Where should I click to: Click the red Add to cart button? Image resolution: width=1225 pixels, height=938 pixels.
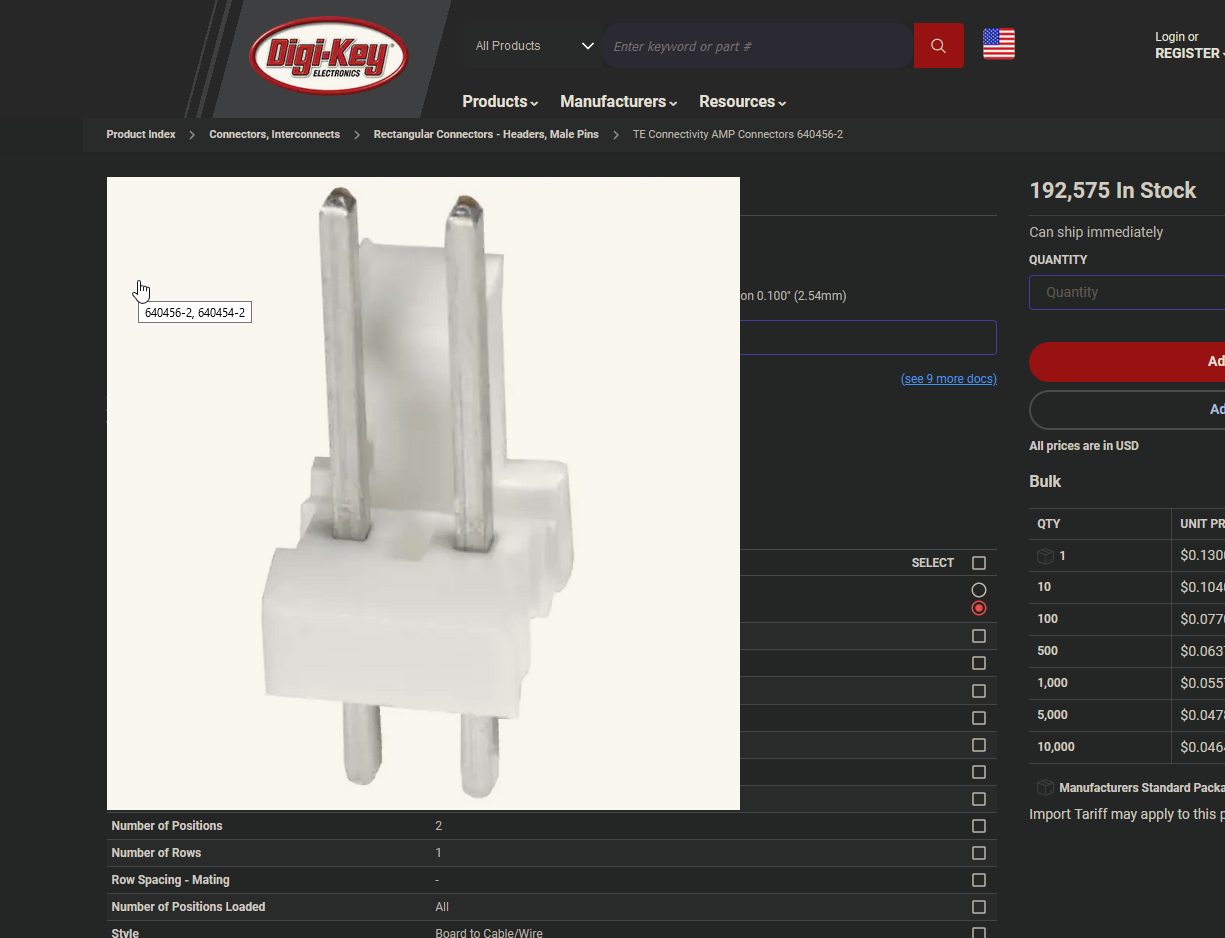click(x=1127, y=361)
